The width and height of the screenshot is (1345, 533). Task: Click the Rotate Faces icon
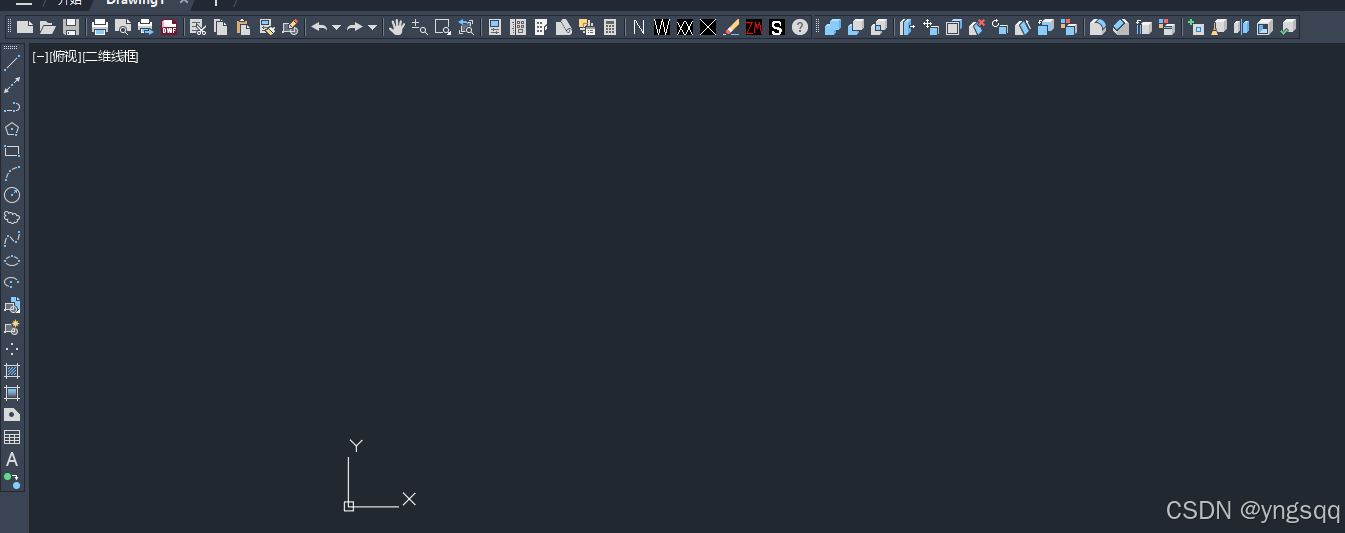tap(1000, 27)
